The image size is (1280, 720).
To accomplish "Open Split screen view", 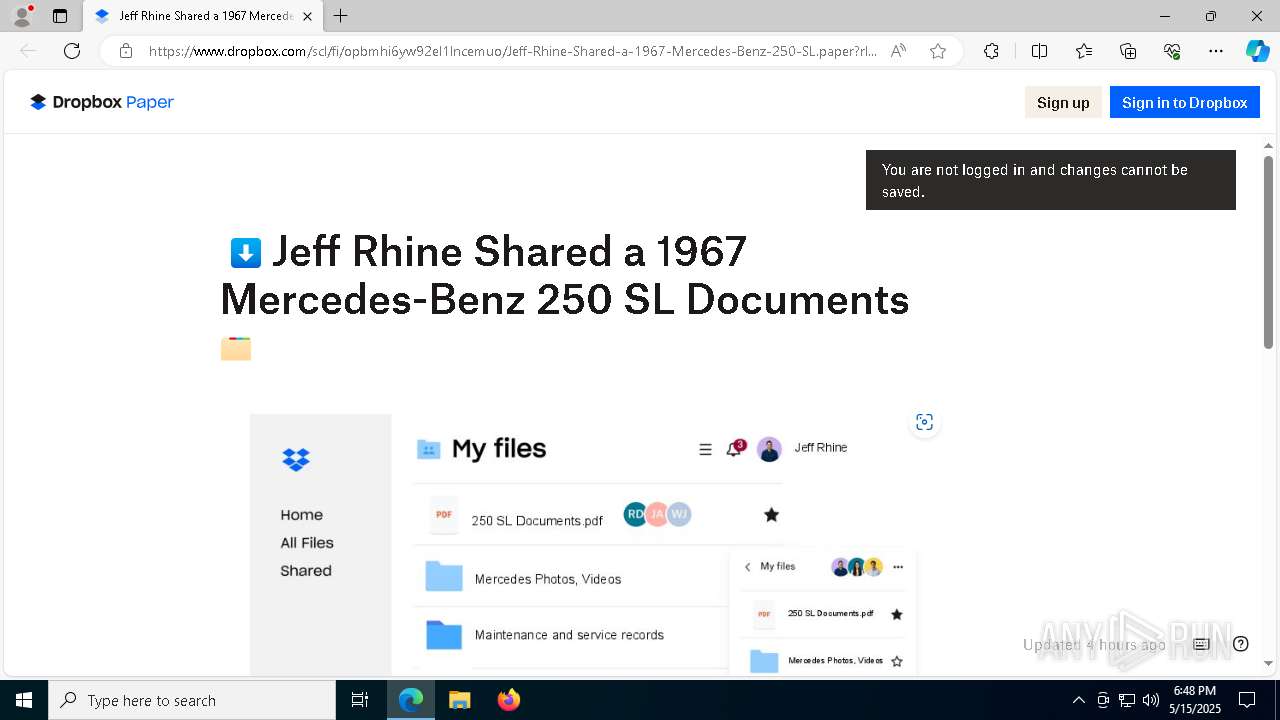I will (x=1039, y=51).
